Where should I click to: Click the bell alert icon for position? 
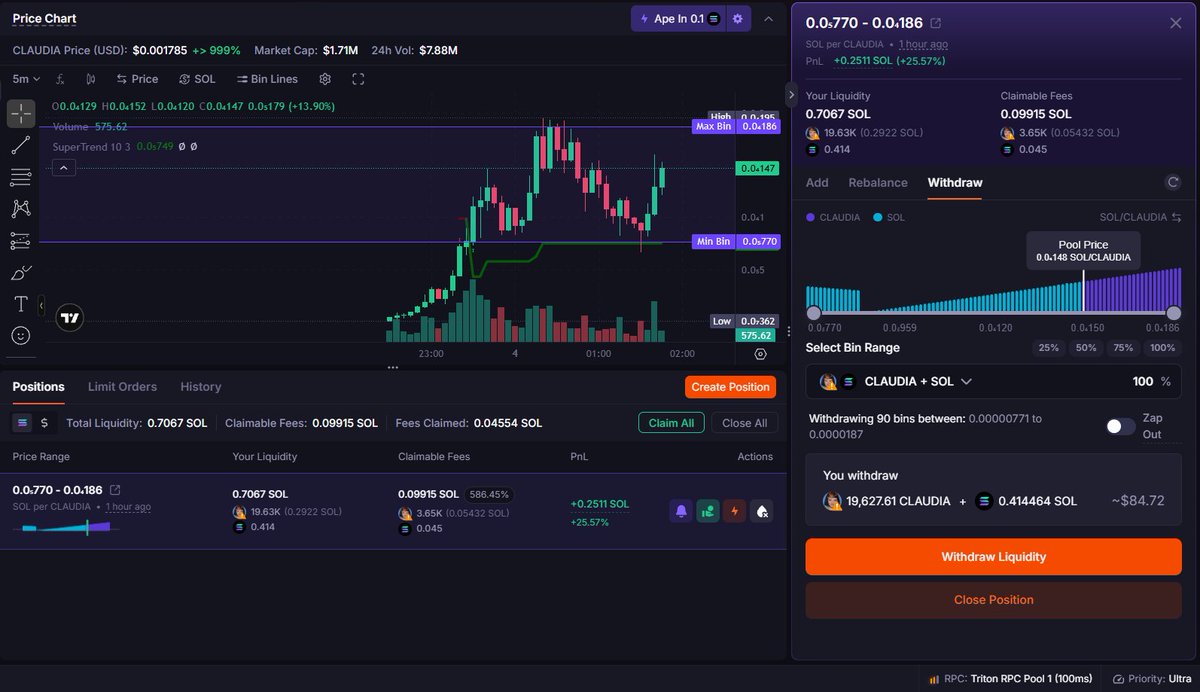[x=681, y=511]
